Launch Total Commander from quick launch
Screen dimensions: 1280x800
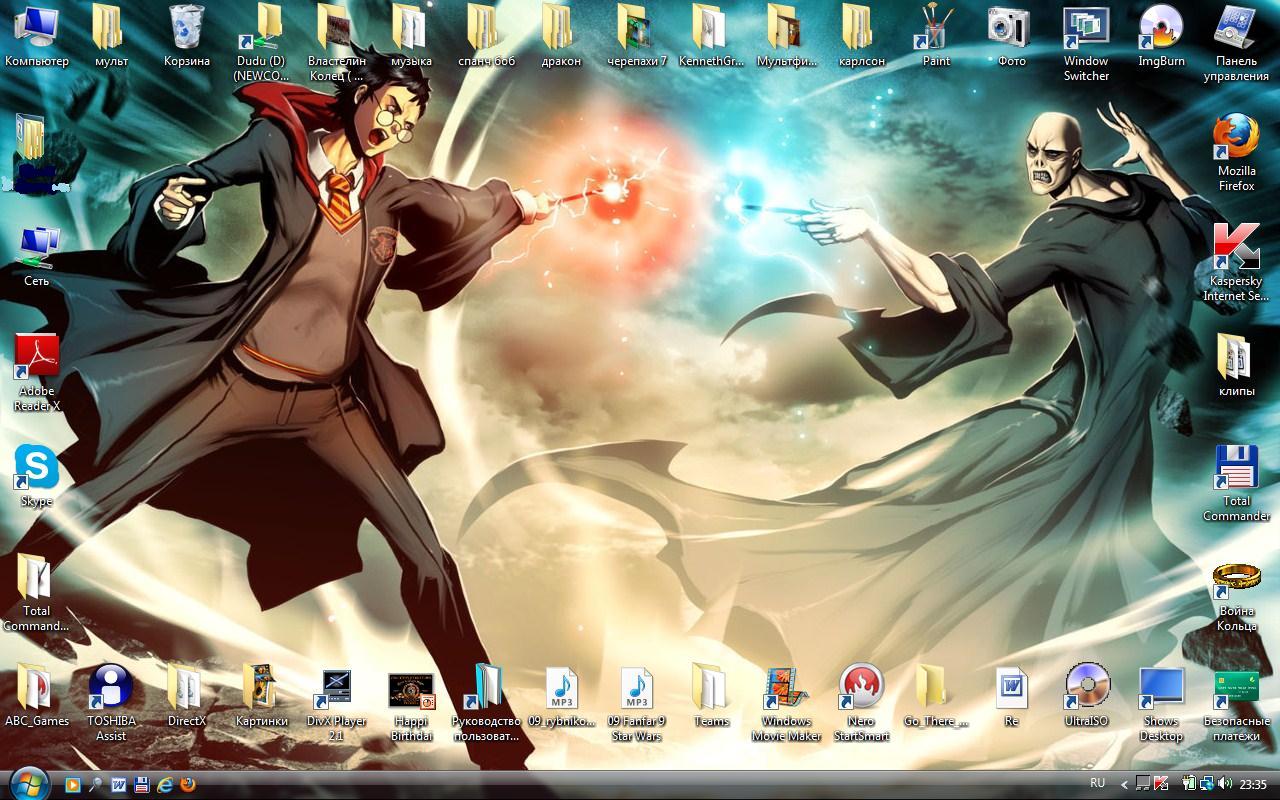pos(142,785)
